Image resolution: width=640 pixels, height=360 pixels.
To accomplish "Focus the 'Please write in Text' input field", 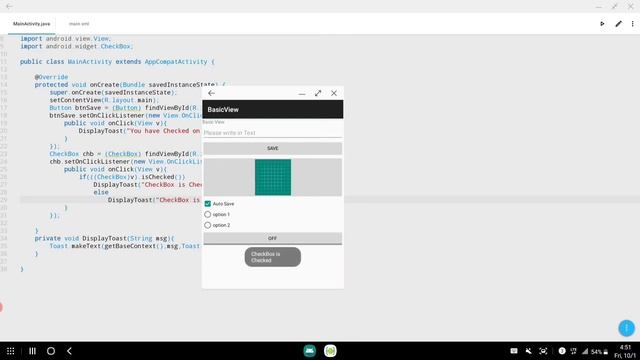I will (273, 133).
